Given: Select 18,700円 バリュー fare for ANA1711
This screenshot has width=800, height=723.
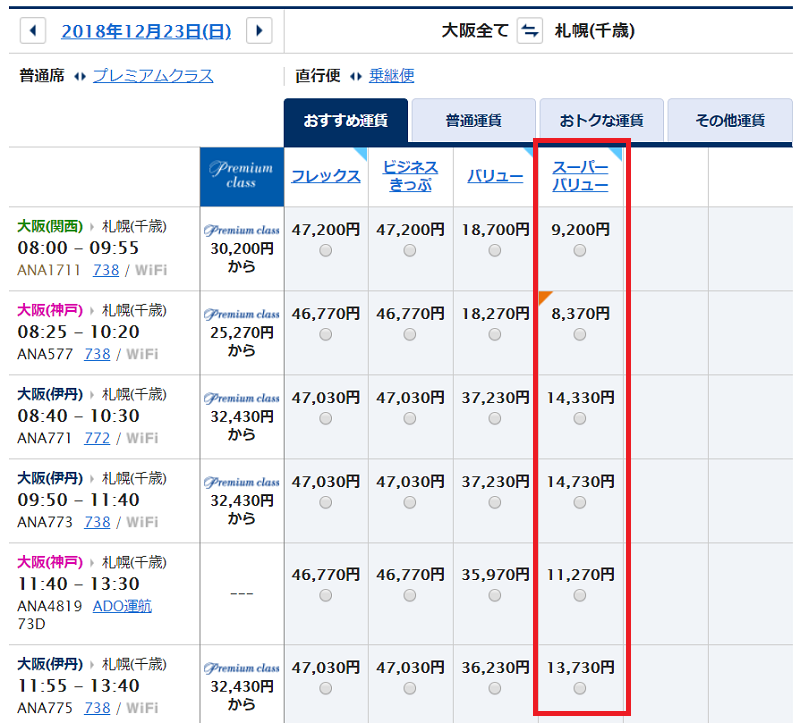Looking at the screenshot, I should [x=494, y=251].
